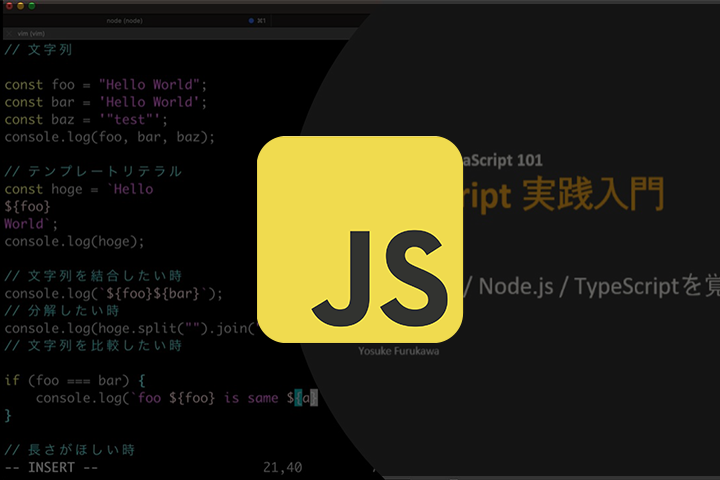Click the '// 文字列' comment line
The image size is (720, 480).
point(38,50)
